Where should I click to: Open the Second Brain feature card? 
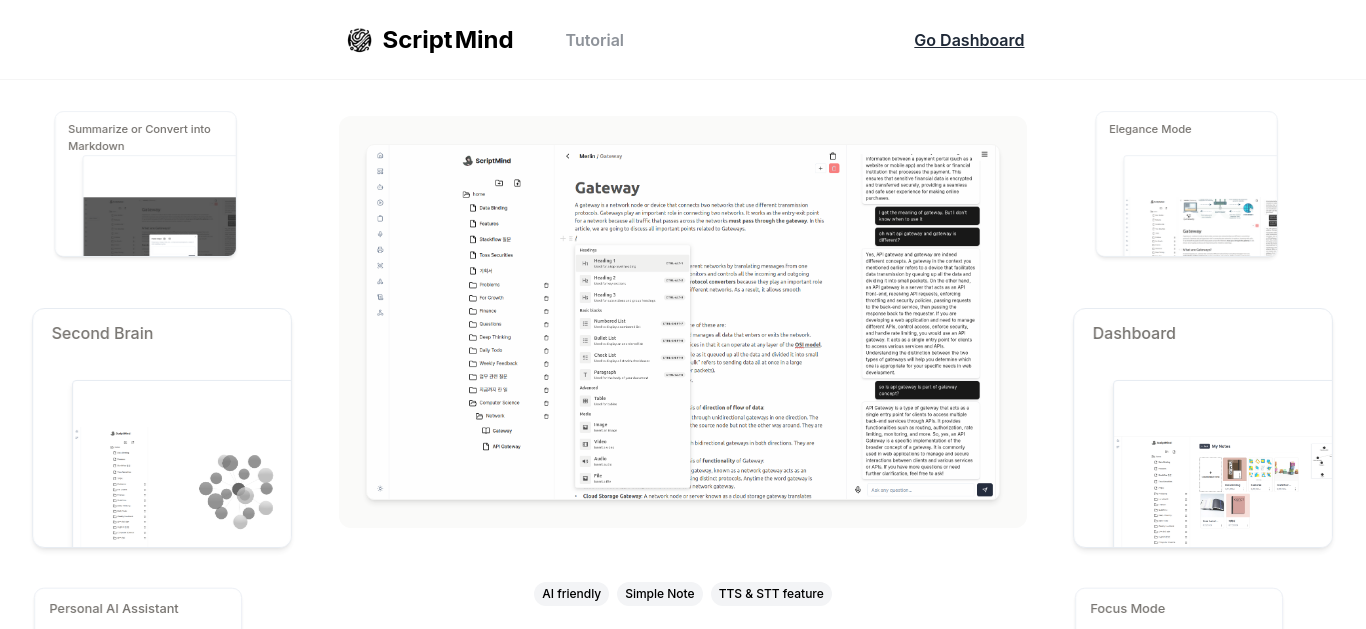tap(162, 428)
